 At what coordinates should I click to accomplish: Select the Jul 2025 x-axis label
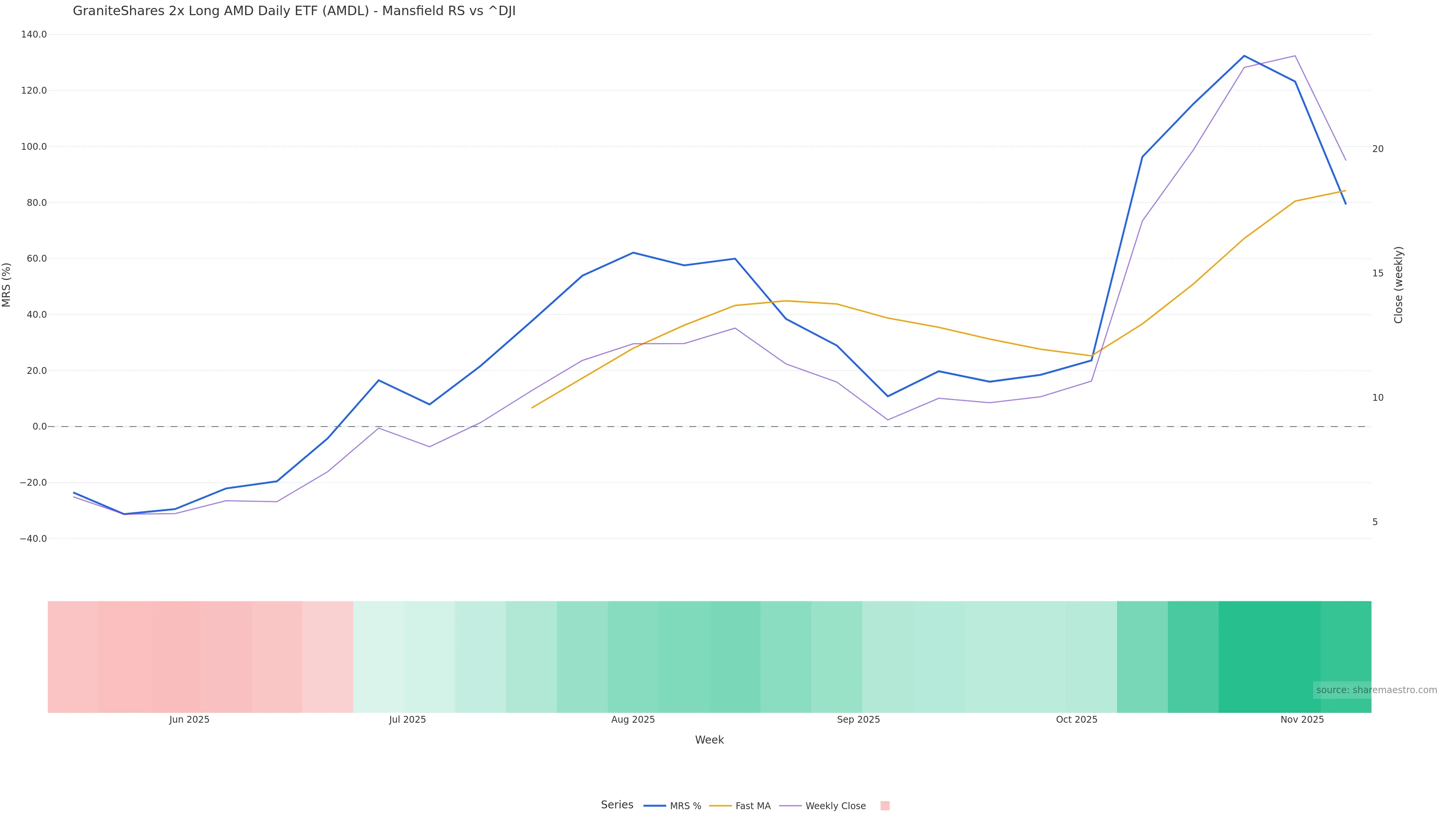coord(408,720)
